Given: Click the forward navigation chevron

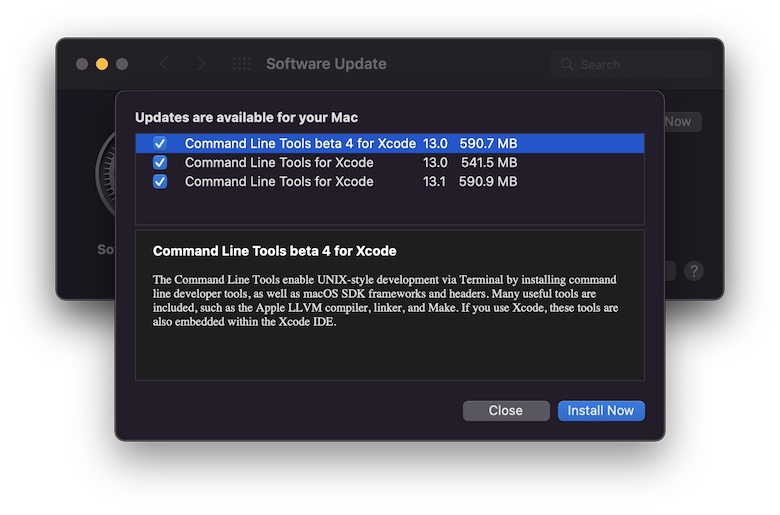Looking at the screenshot, I should [x=201, y=64].
